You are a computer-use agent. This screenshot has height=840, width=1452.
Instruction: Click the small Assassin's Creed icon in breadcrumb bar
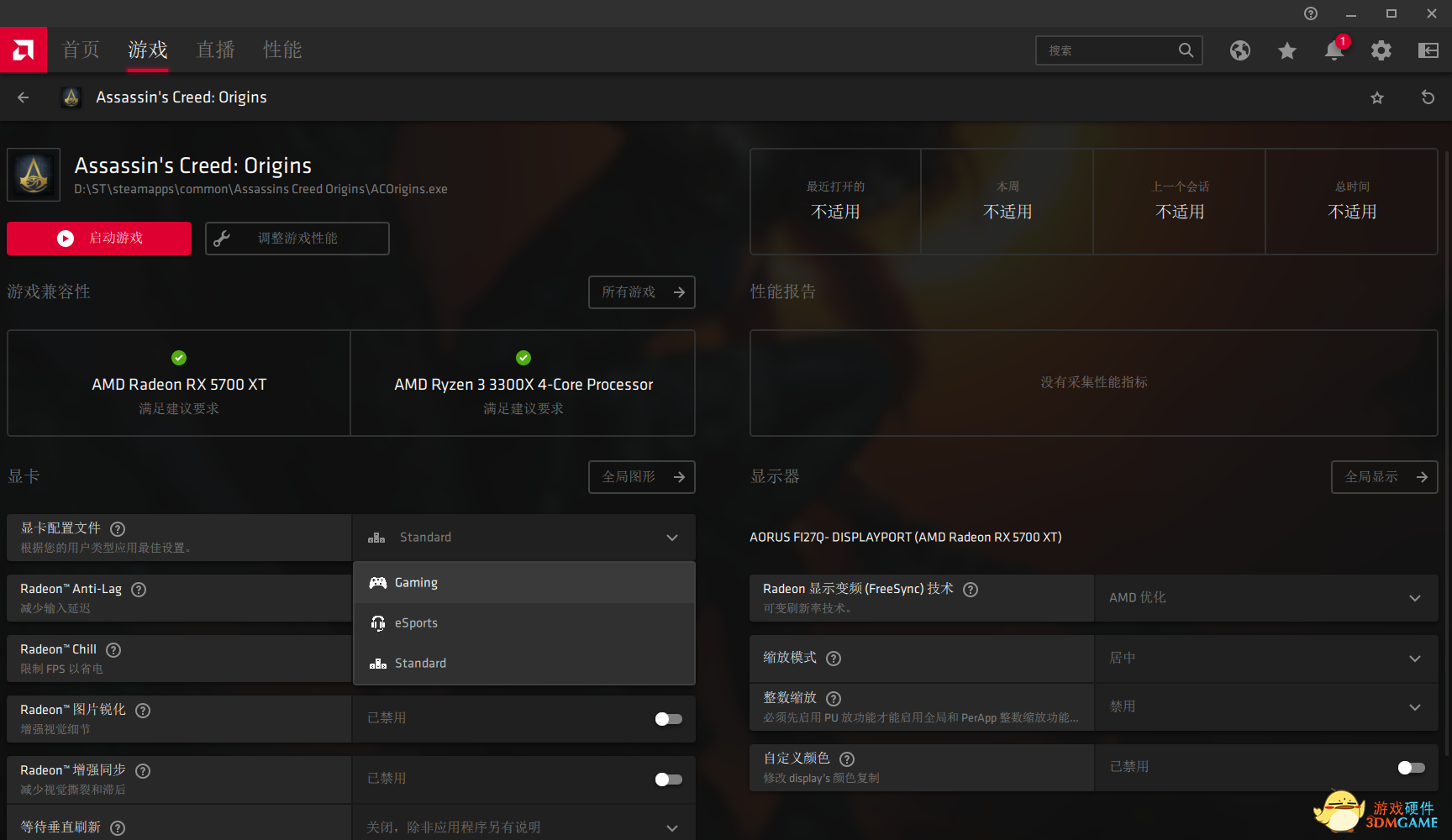(71, 97)
